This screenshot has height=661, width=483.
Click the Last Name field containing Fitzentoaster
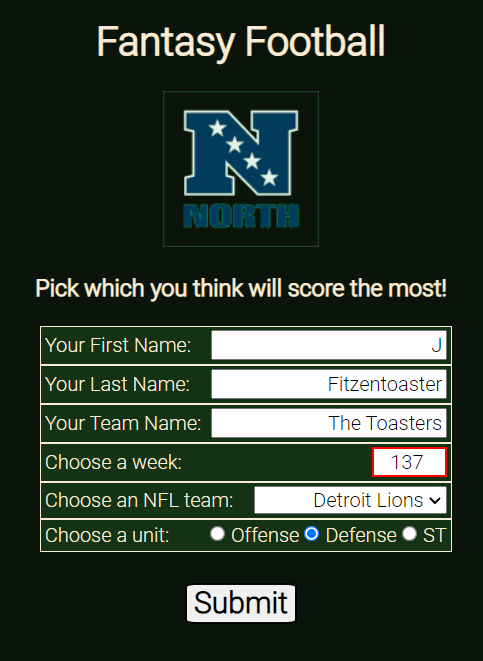click(x=329, y=384)
